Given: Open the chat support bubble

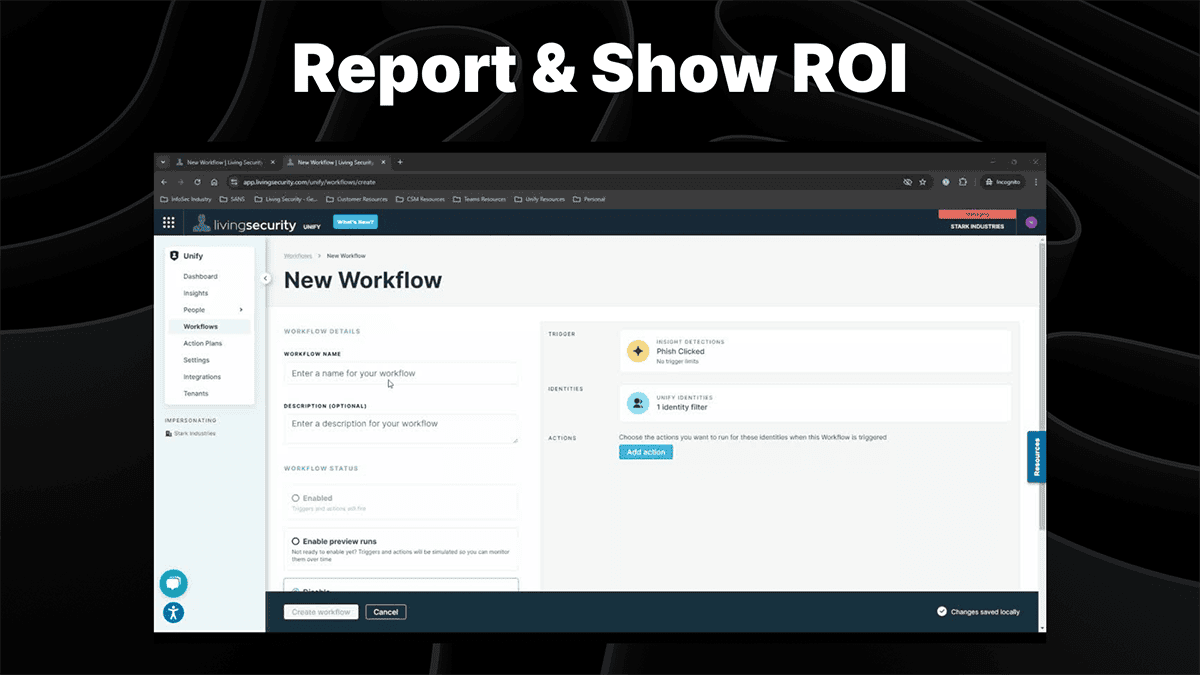Looking at the screenshot, I should (x=173, y=583).
